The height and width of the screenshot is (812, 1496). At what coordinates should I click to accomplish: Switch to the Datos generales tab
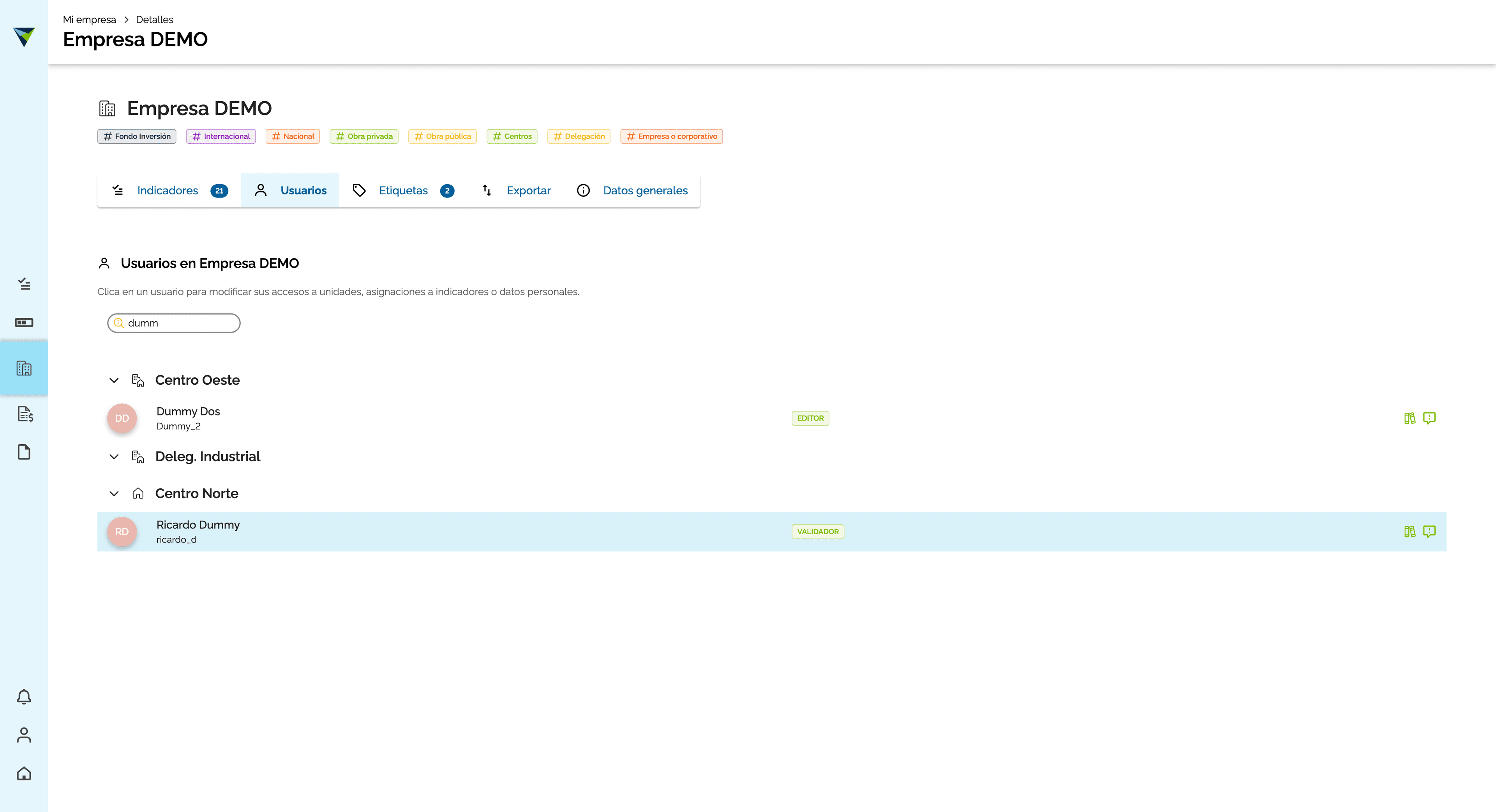click(632, 190)
